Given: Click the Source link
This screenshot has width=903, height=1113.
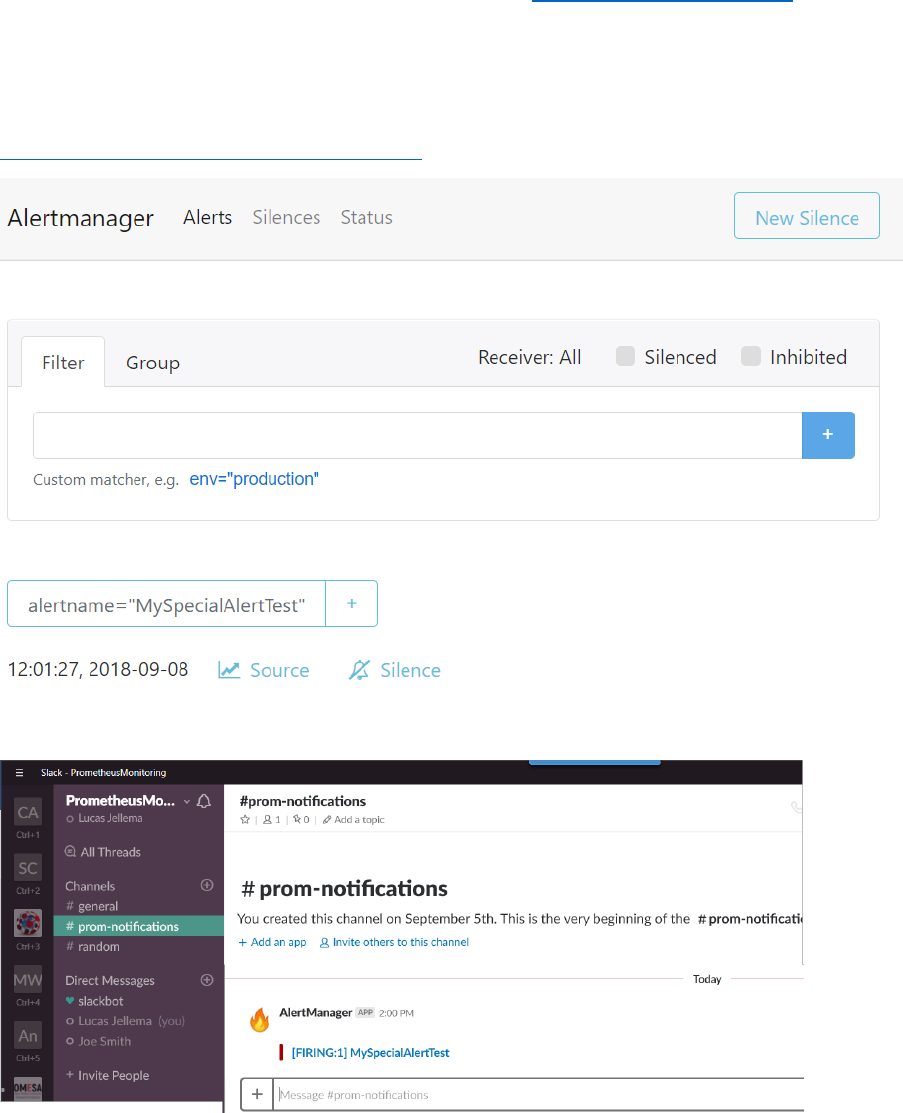Looking at the screenshot, I should point(280,670).
